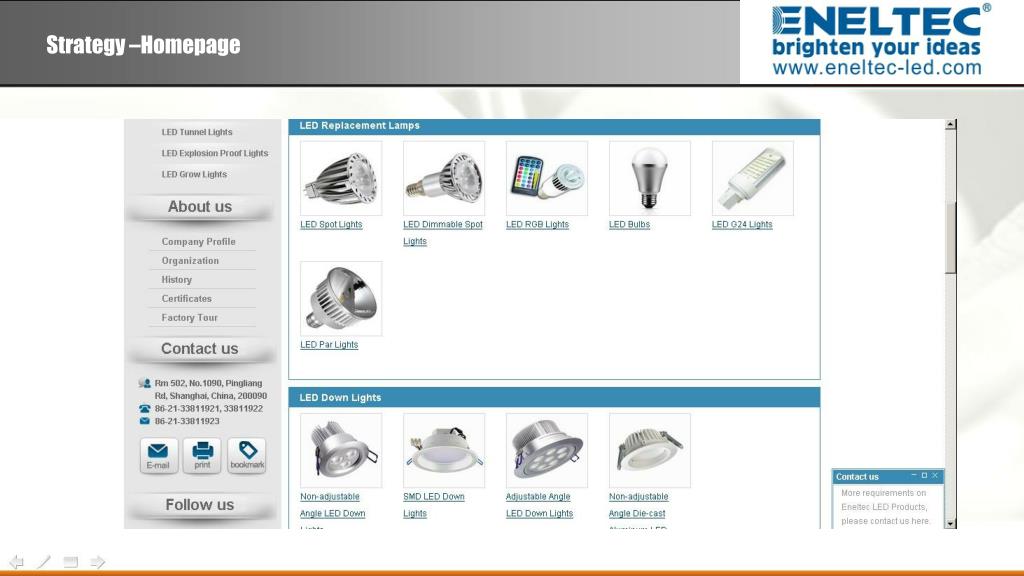Click the www.eneltec-led.com website address
This screenshot has height=576, width=1024.
point(876,68)
